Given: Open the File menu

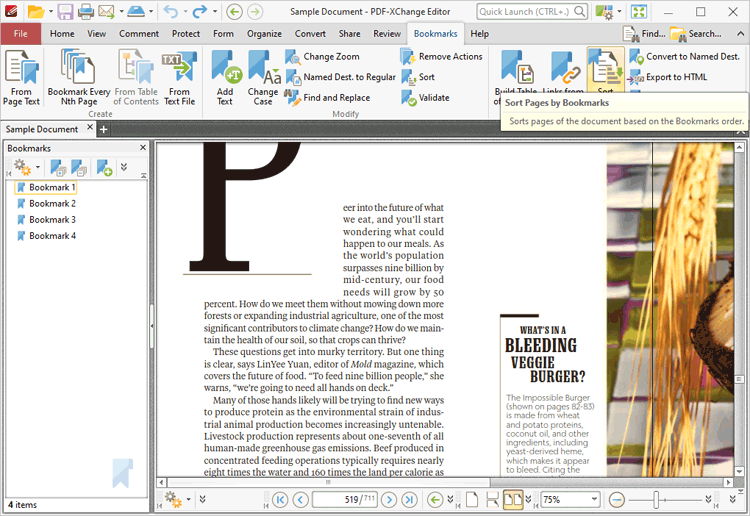Looking at the screenshot, I should click(21, 33).
